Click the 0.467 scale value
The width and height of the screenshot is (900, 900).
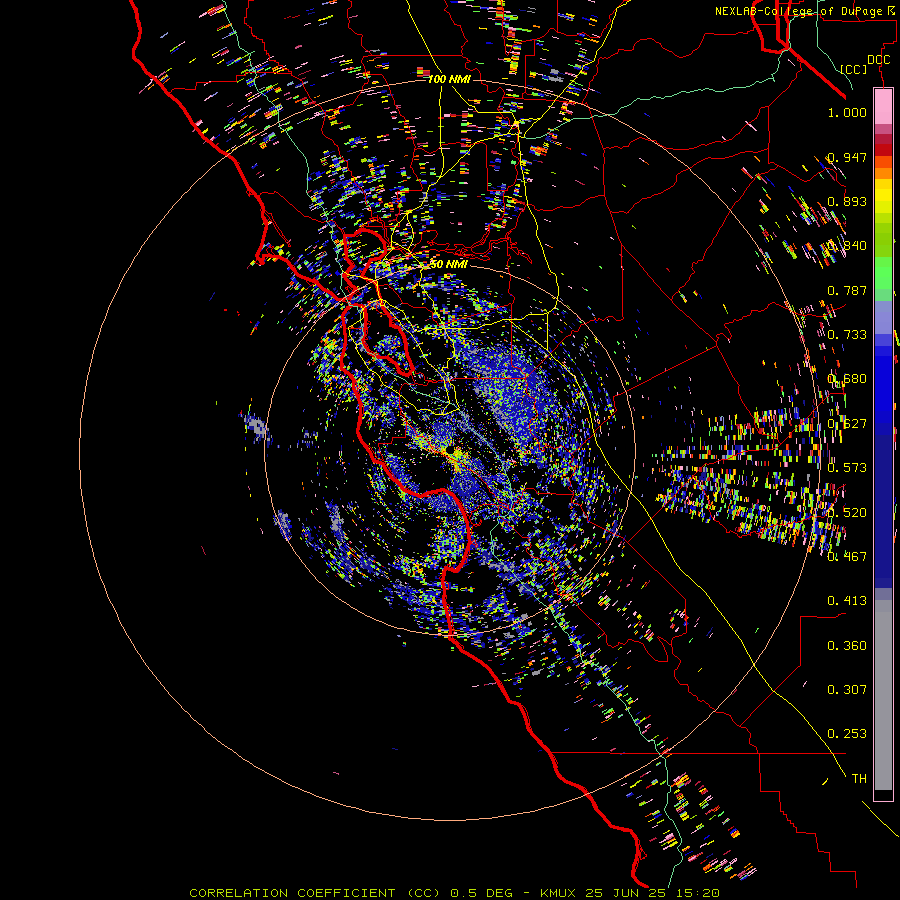847,556
